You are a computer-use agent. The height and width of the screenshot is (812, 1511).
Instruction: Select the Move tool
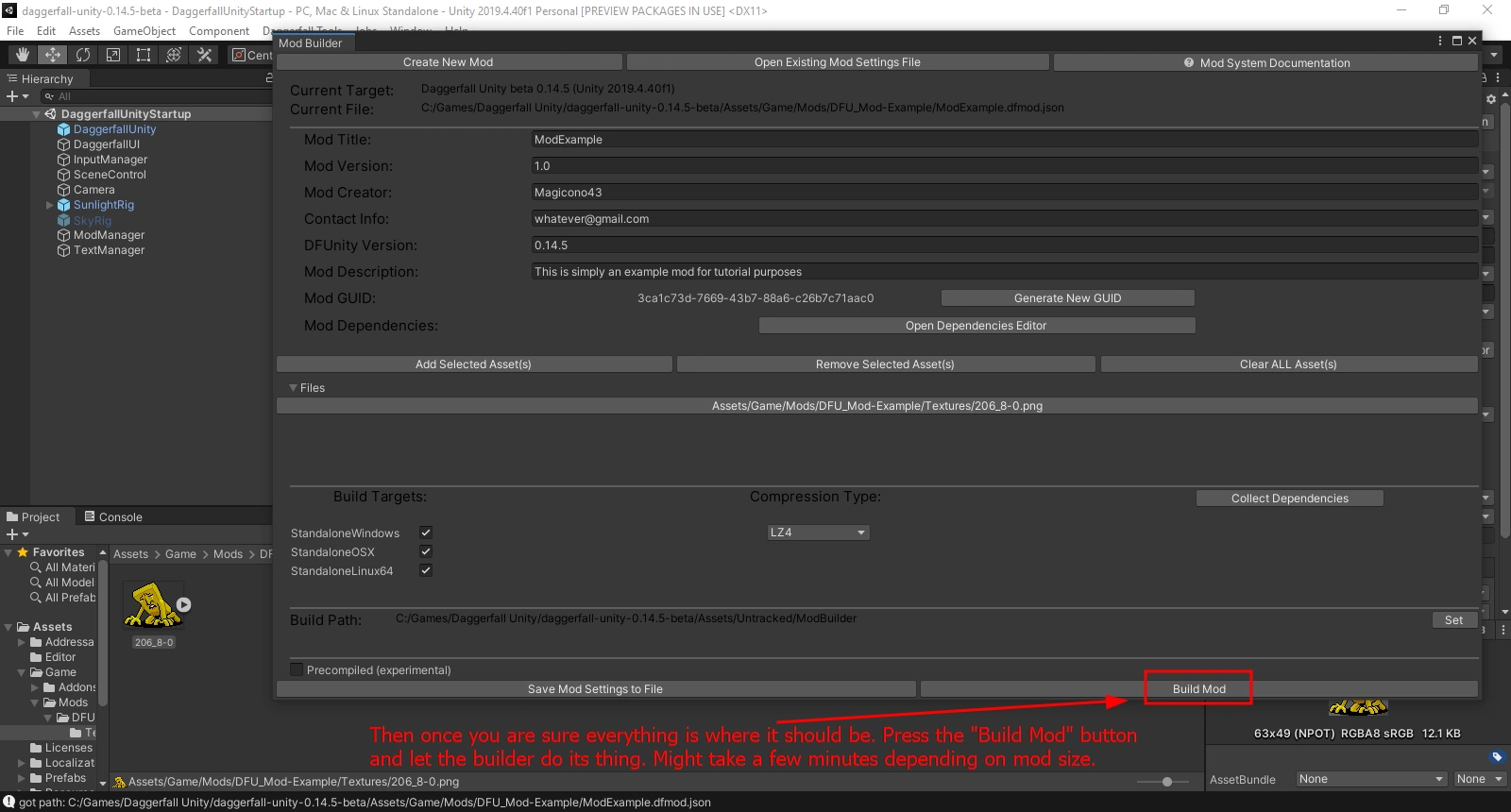[x=53, y=55]
